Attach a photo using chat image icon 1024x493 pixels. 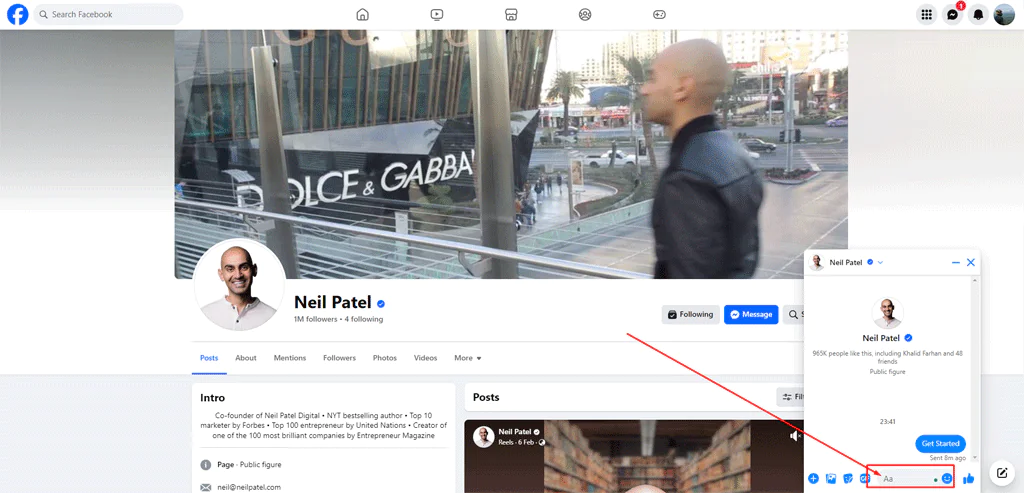coord(831,479)
